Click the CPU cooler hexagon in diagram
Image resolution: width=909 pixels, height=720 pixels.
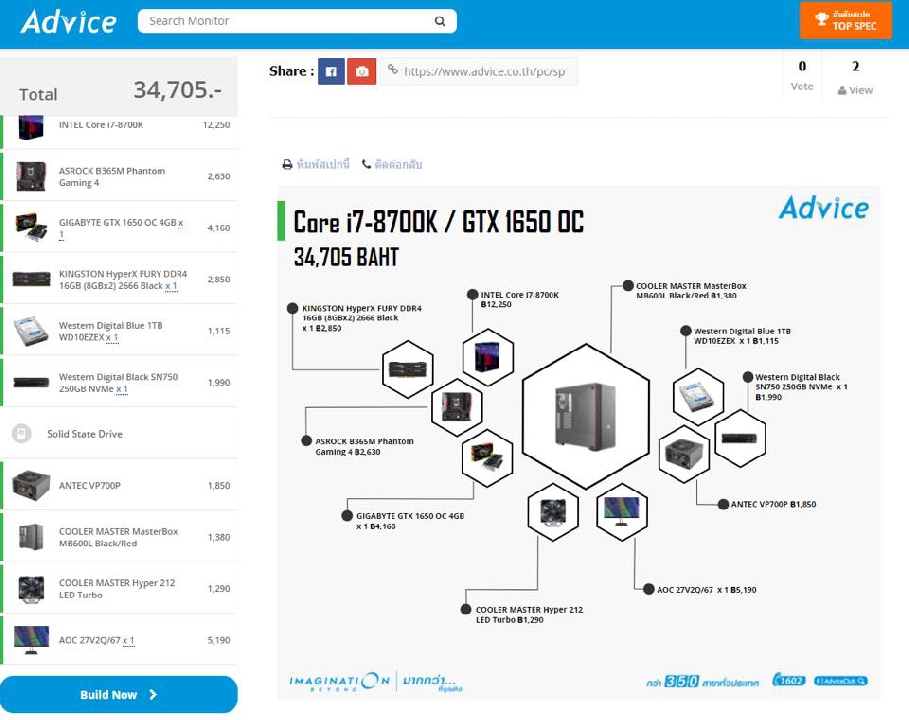(x=553, y=512)
